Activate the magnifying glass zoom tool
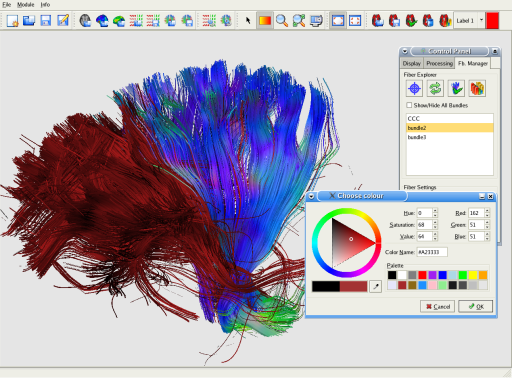Viewport: 512px width, 378px height. click(282, 21)
